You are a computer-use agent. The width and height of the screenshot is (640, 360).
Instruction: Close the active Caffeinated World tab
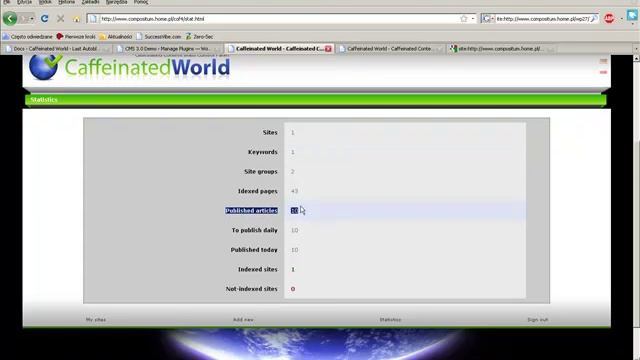coord(328,49)
